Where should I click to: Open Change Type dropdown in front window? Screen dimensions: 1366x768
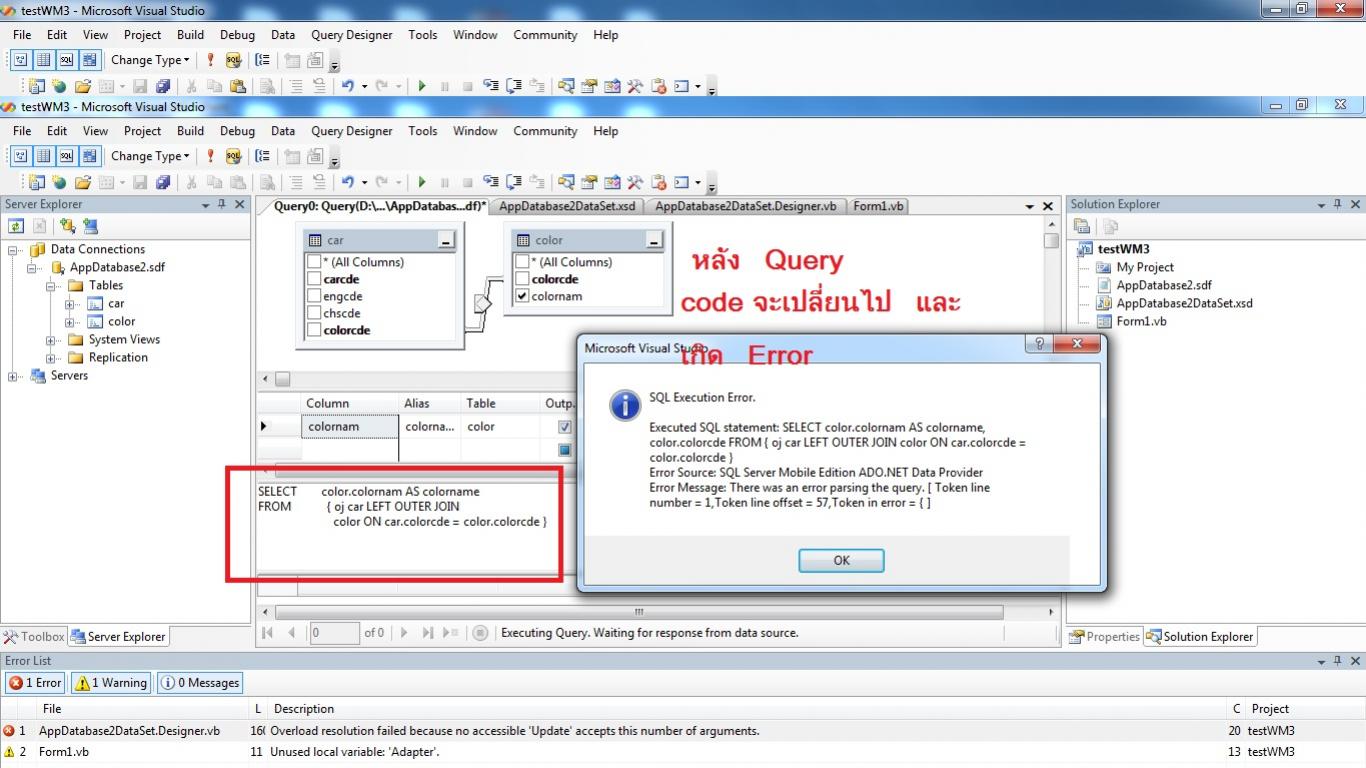(150, 156)
